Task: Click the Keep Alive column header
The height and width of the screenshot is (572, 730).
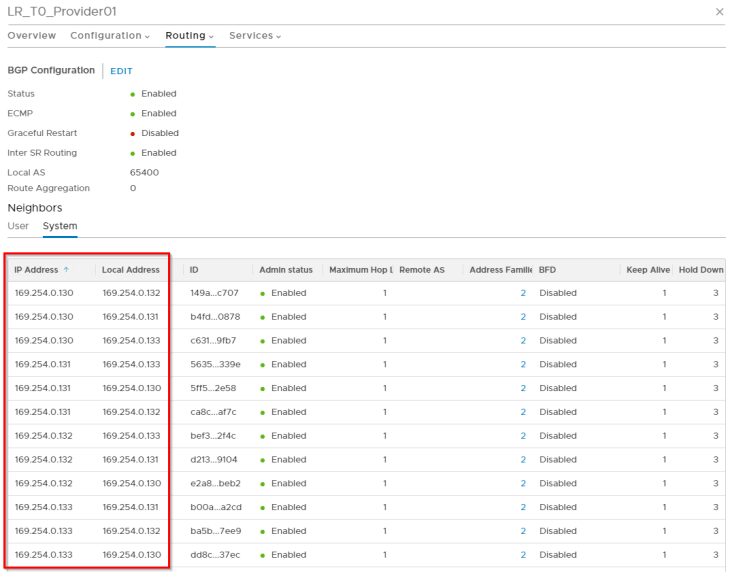Action: pos(646,270)
